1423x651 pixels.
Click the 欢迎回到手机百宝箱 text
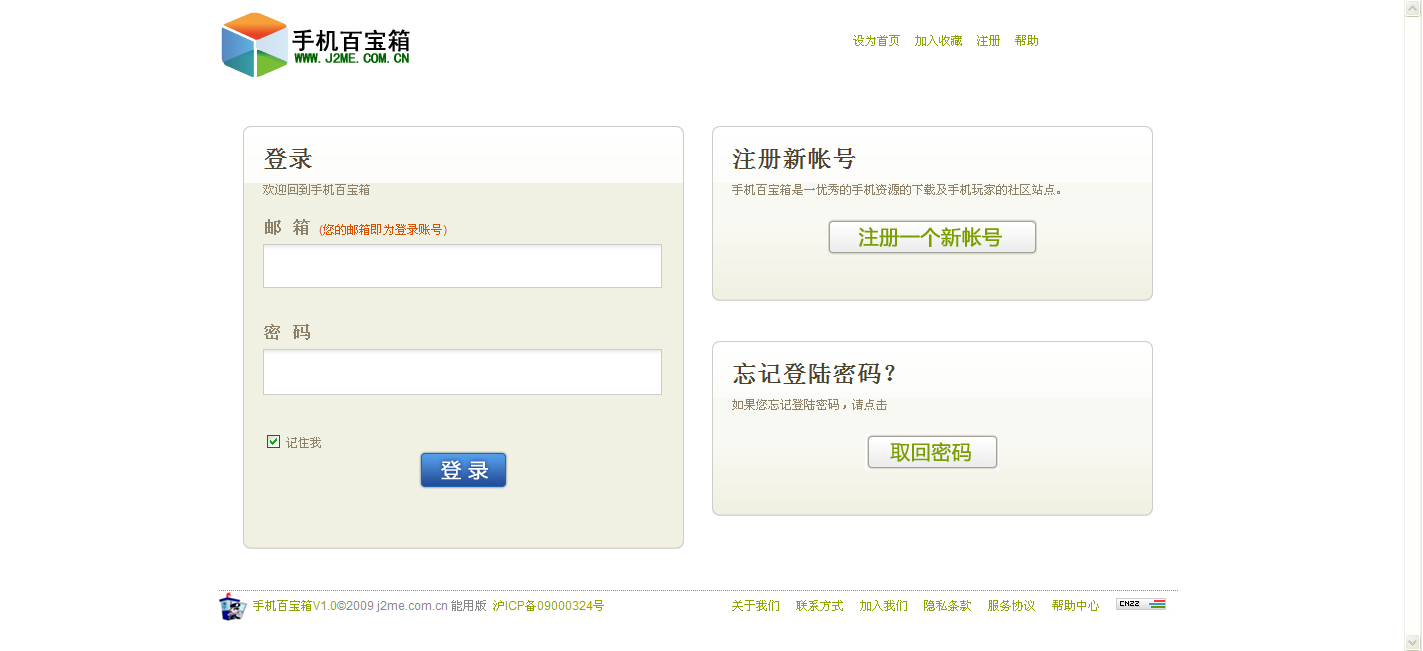point(316,190)
